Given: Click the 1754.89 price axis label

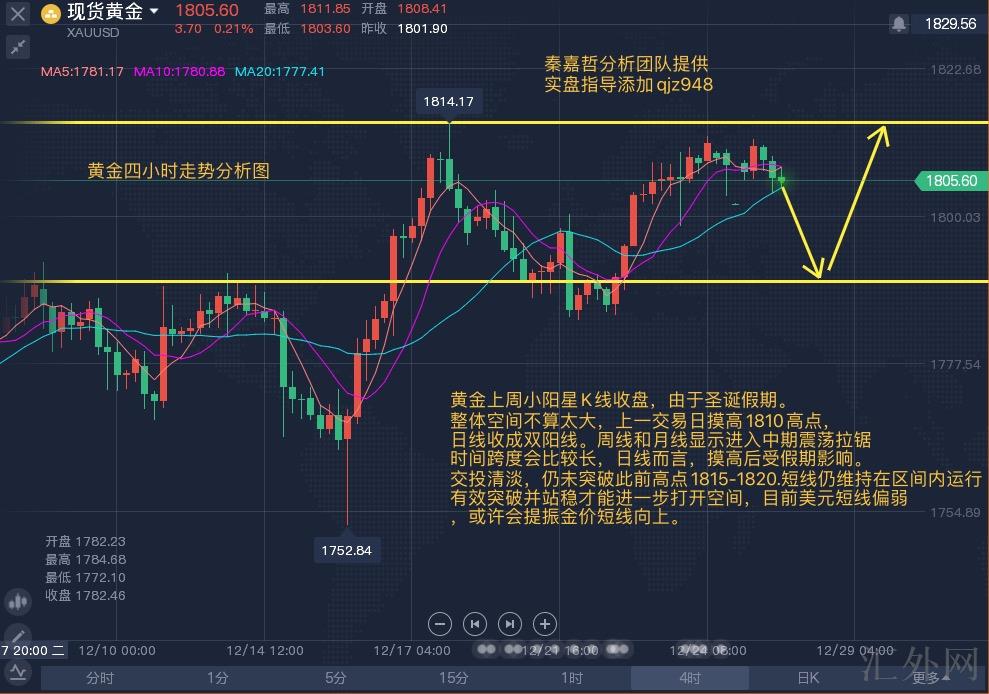Looking at the screenshot, I should [x=955, y=512].
